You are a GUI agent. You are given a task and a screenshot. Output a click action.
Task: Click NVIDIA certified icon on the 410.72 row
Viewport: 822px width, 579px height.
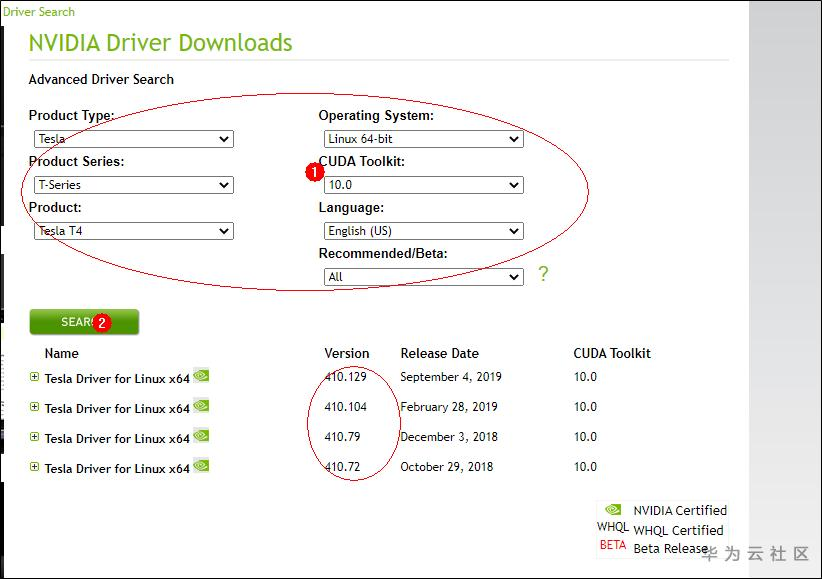201,465
